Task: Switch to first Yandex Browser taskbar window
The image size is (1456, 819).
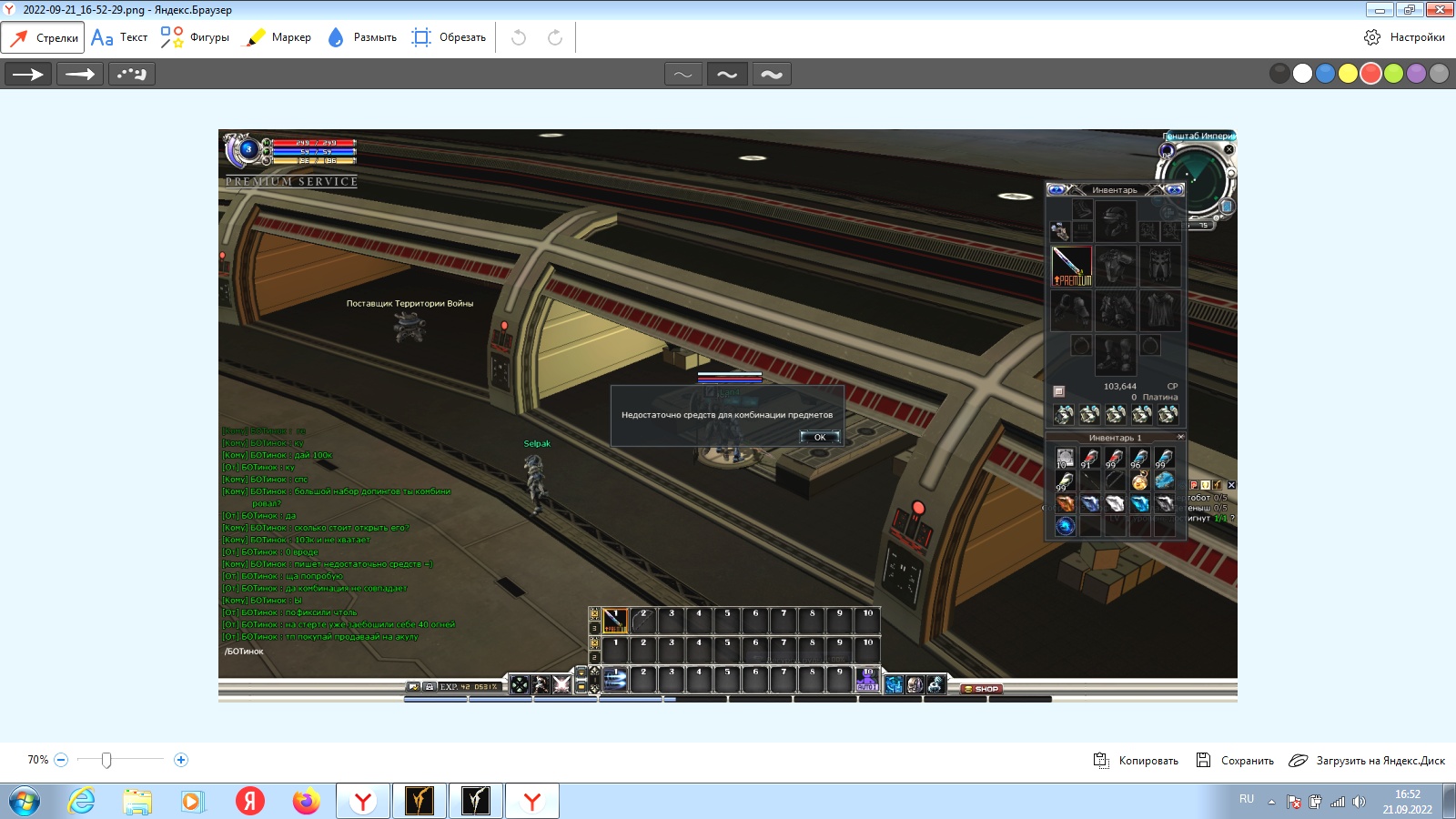Action: click(363, 802)
